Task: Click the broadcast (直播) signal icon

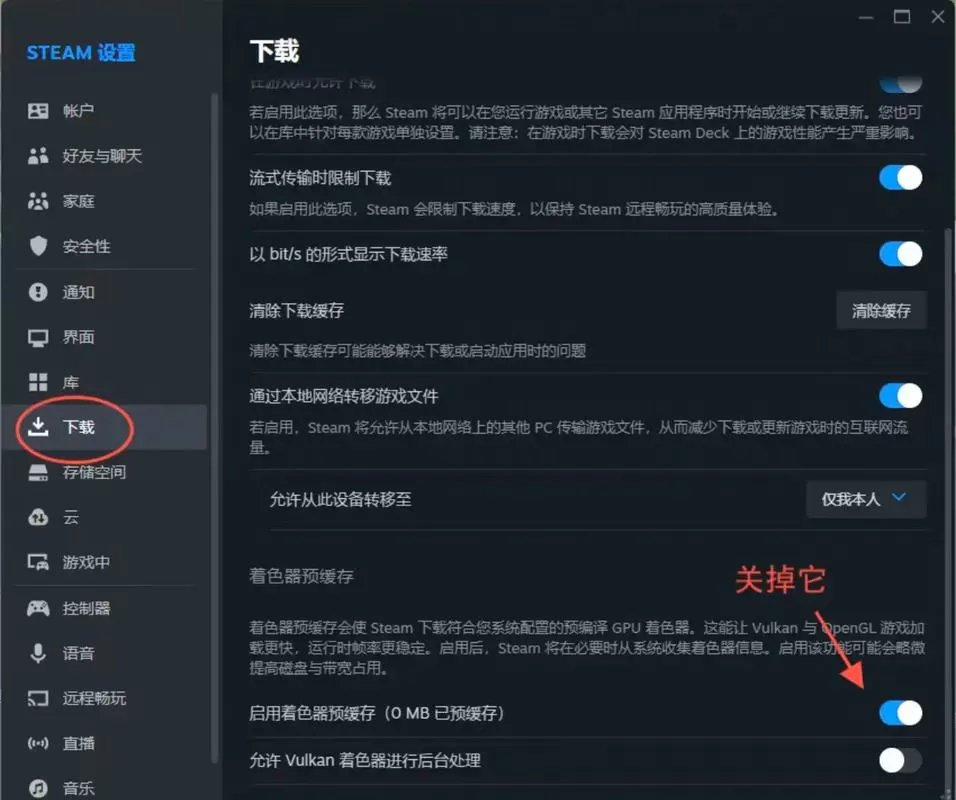Action: 38,743
